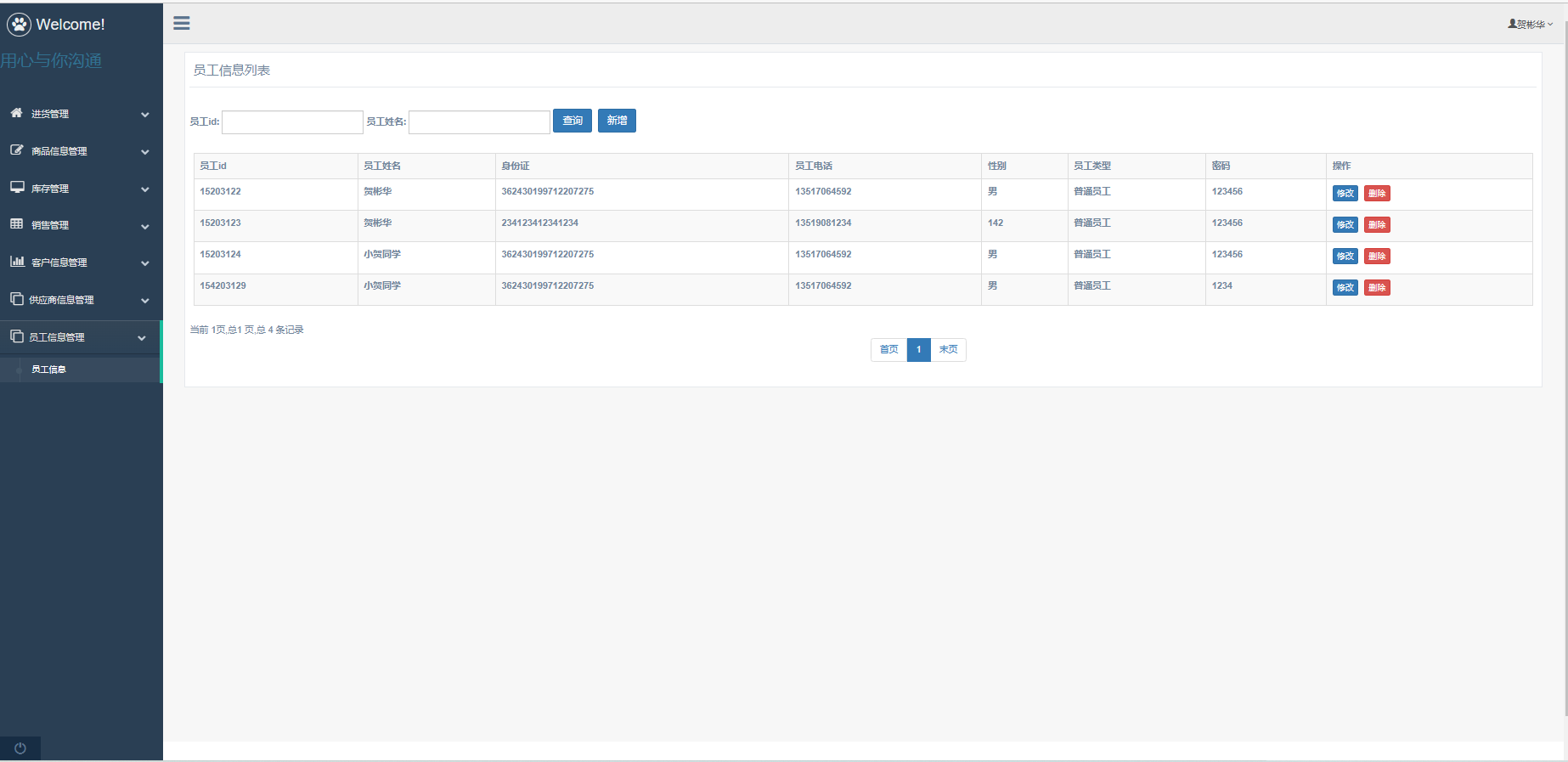Expand the 商品信息管理 chevron
1568x762 pixels.
[145, 152]
